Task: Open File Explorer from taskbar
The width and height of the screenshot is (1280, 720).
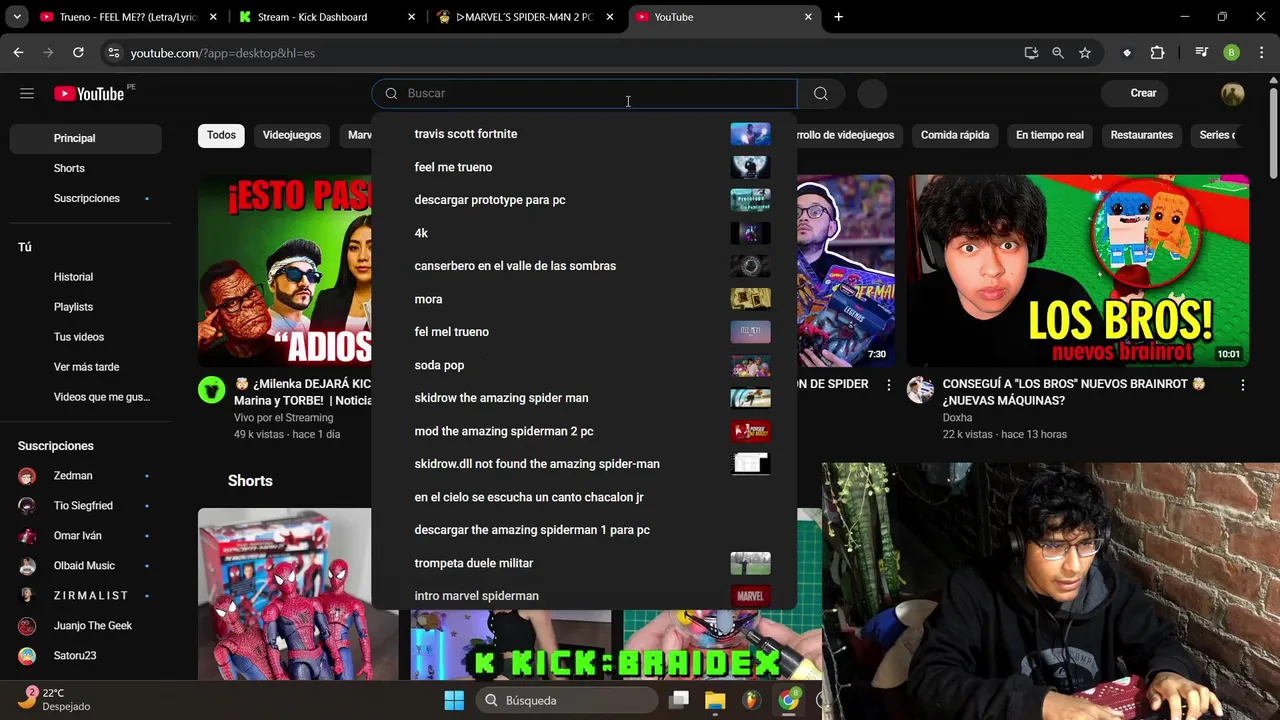Action: click(x=715, y=700)
